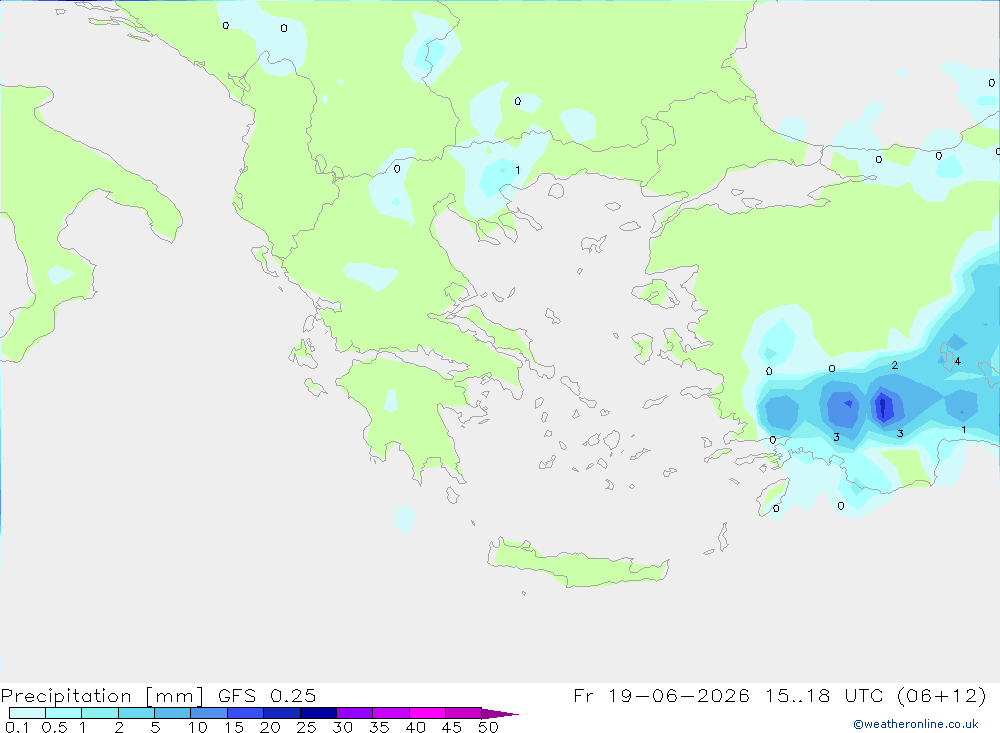
Task: Pick the 15–20 mm legend color swatch
Action: tap(245, 713)
